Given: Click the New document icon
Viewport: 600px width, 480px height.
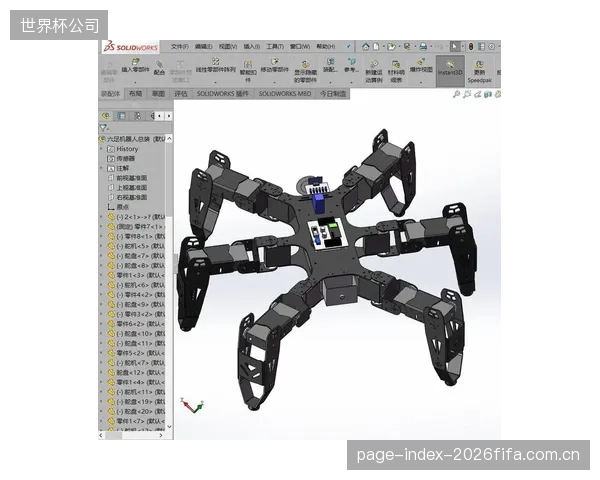Looking at the screenshot, I should (376, 47).
